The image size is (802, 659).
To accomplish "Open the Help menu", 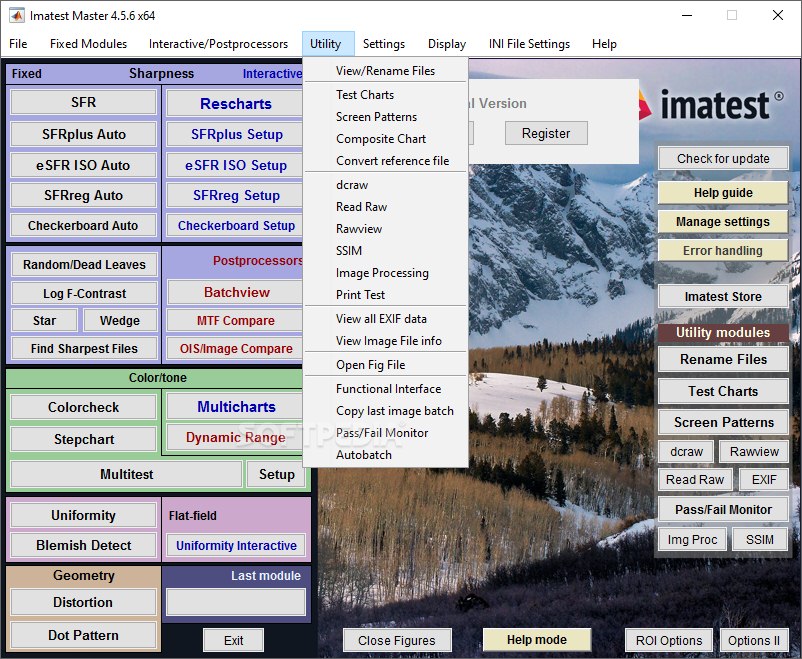I will coord(604,44).
